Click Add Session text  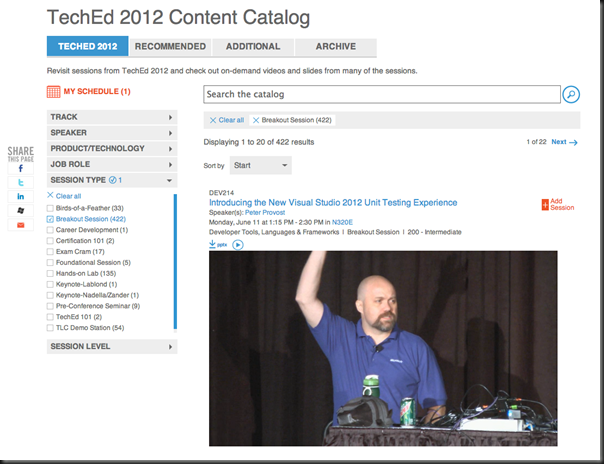point(562,204)
